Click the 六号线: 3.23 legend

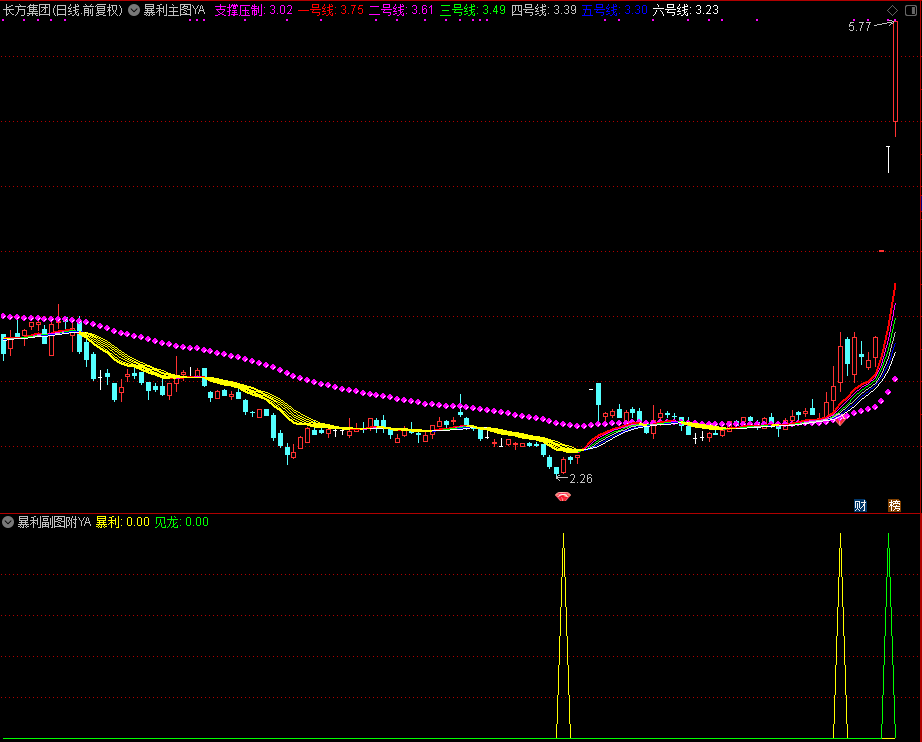coord(686,10)
